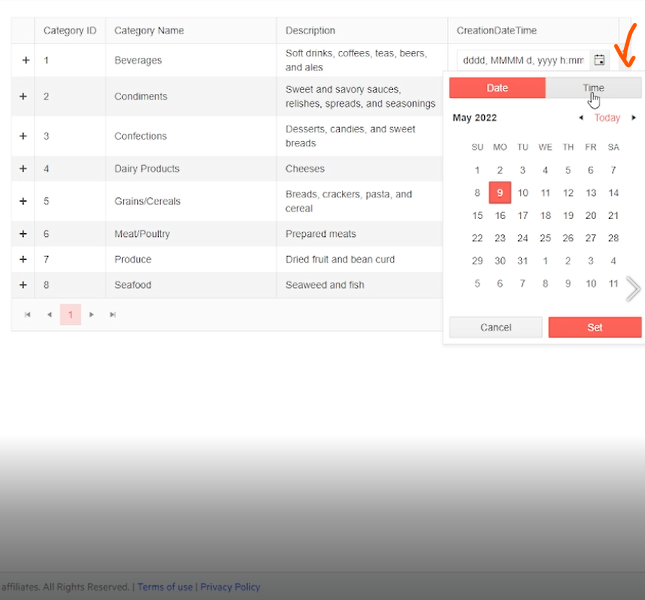
Task: Switch to the Time tab
Action: coord(594,88)
